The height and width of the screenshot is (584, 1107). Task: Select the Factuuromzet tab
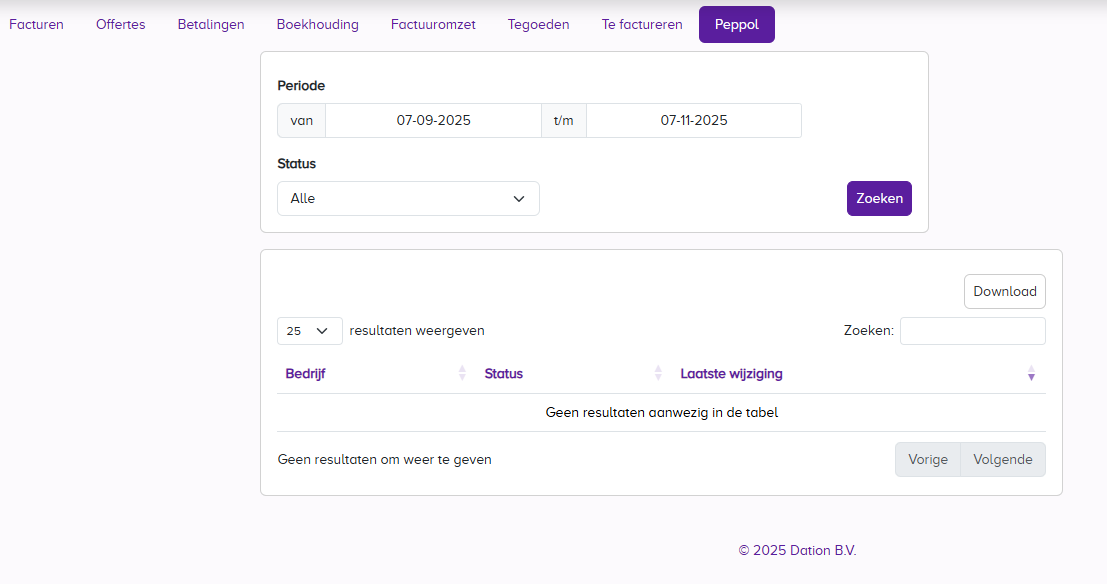[433, 25]
